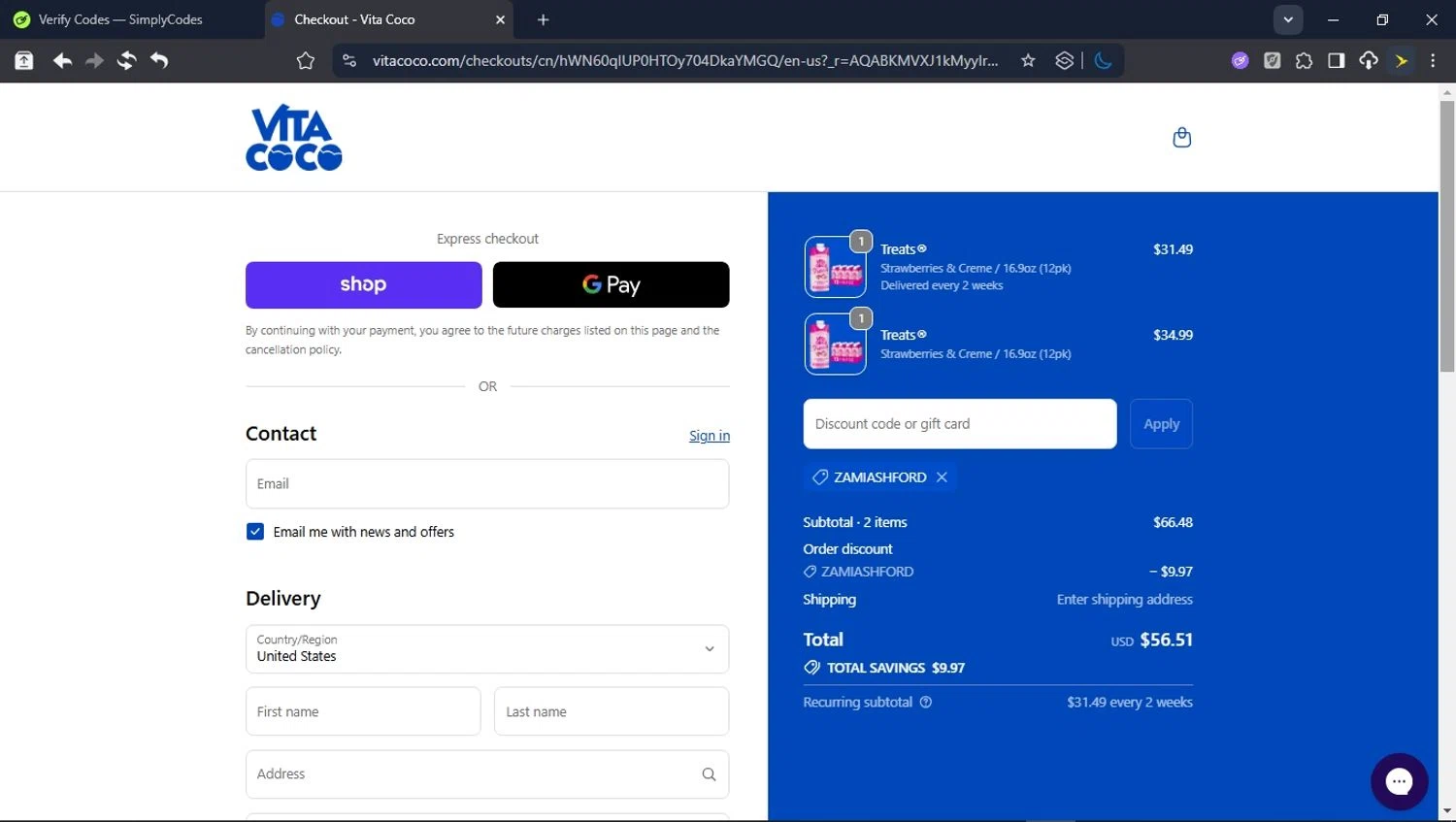Open the new tab plus button
Image resolution: width=1456 pixels, height=822 pixels.
click(x=543, y=19)
